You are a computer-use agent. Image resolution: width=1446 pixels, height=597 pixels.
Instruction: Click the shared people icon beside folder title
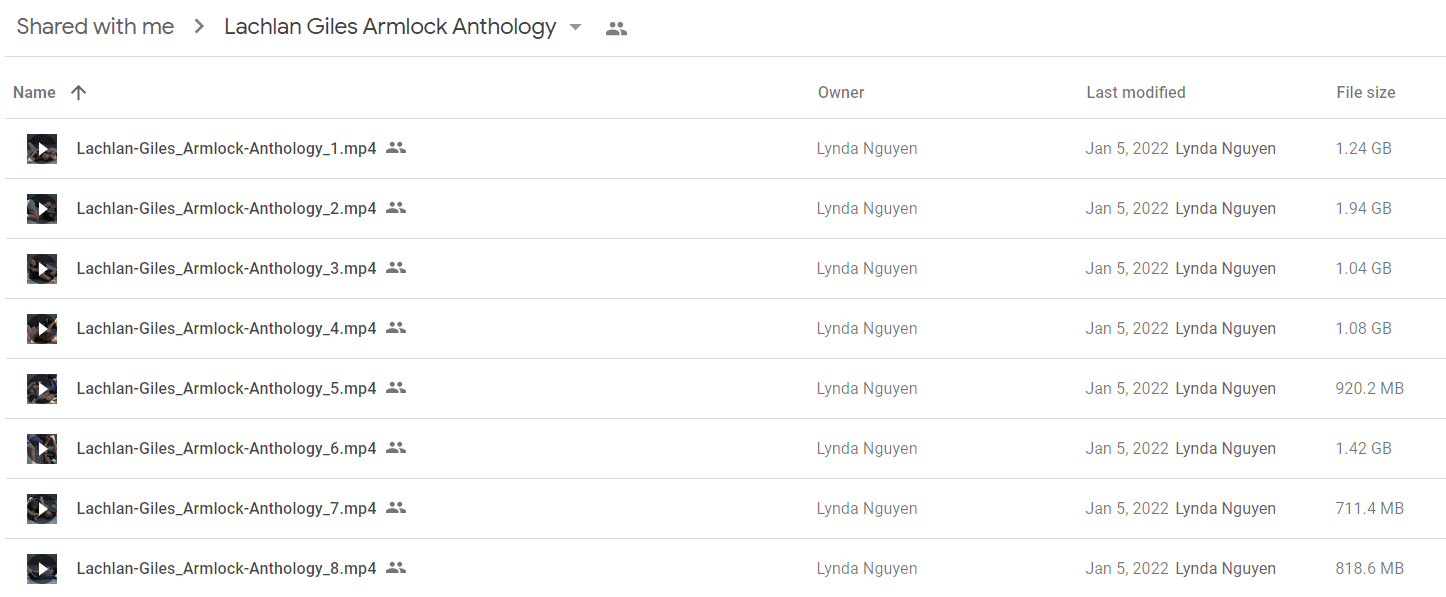(616, 29)
